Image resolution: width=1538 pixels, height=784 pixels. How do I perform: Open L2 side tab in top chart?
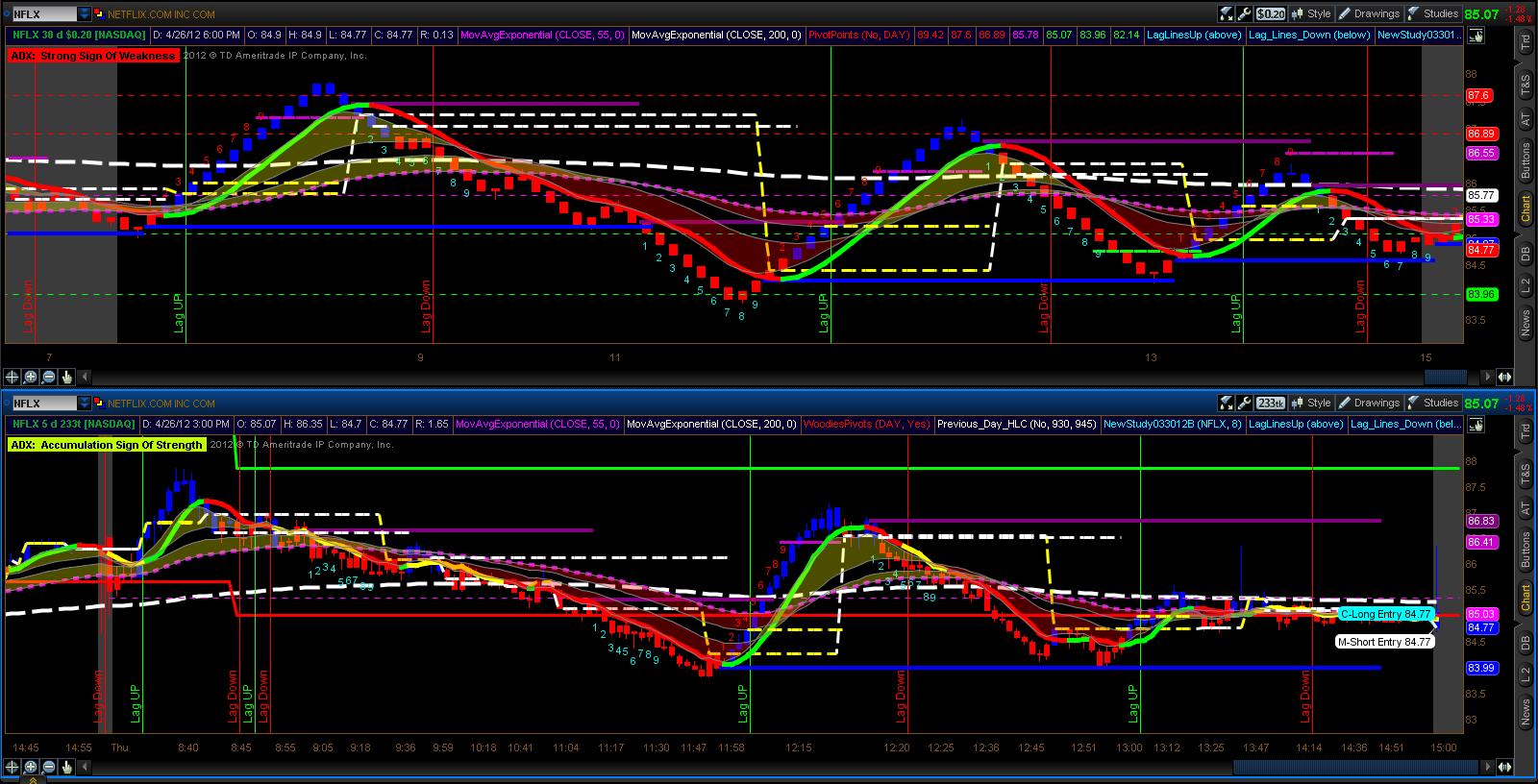point(1526,285)
